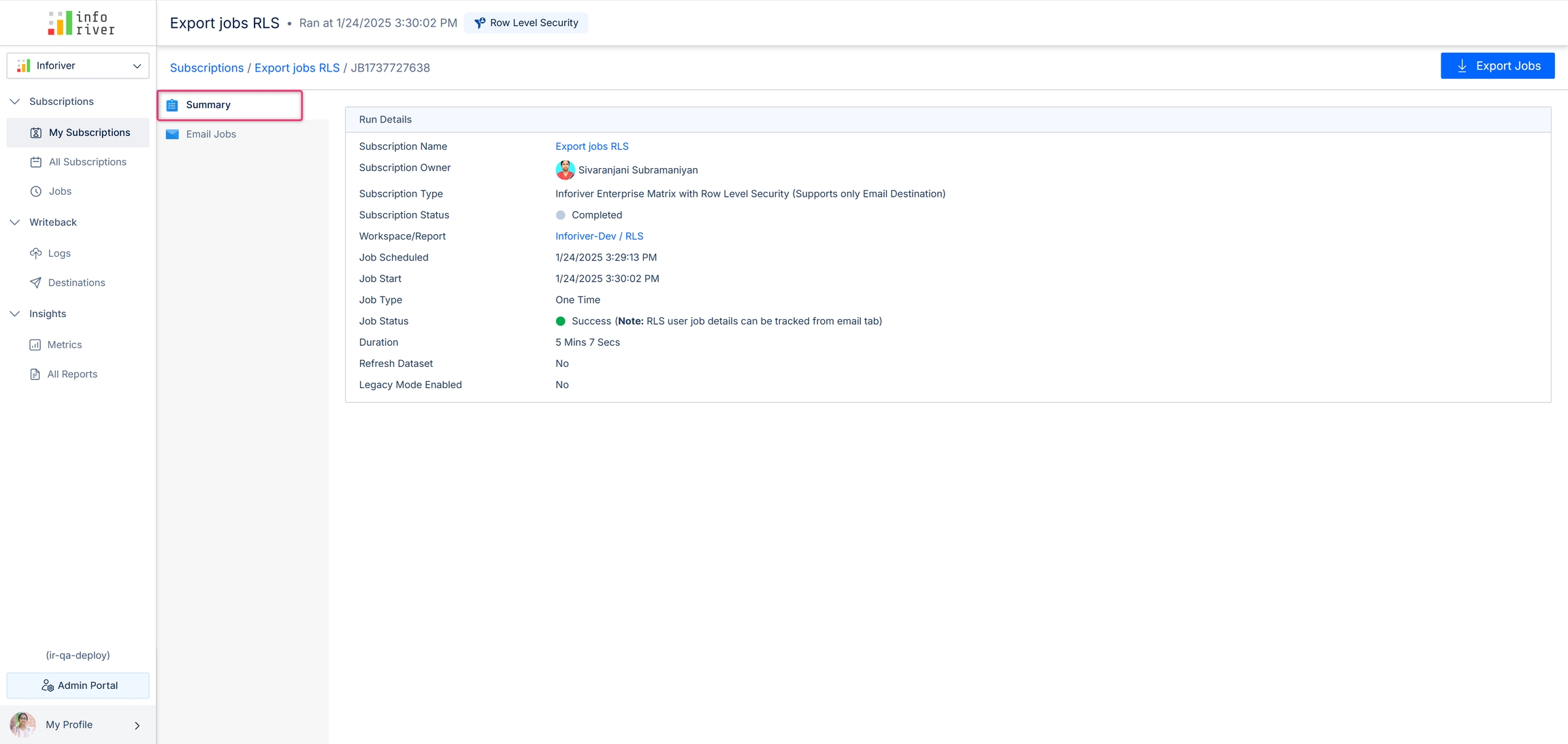The image size is (1568, 744).
Task: Collapse the Subscriptions section
Action: click(15, 101)
